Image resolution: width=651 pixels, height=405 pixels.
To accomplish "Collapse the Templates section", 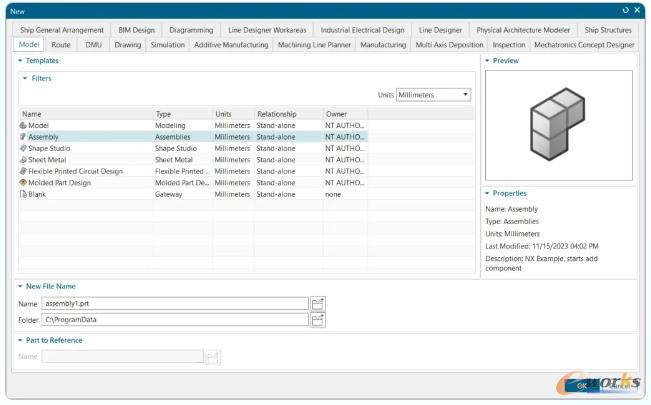I will tap(20, 61).
